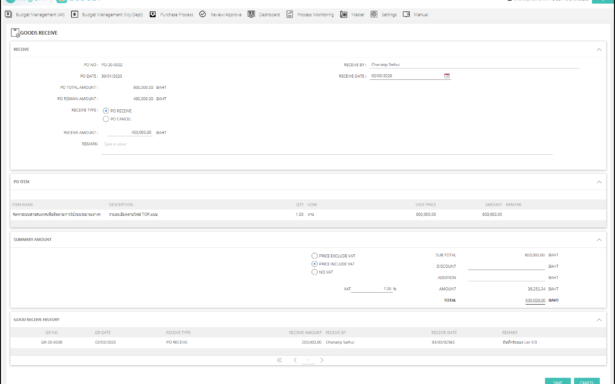Click the GR Date column header
Screen dimensions: 615x384
[103, 333]
